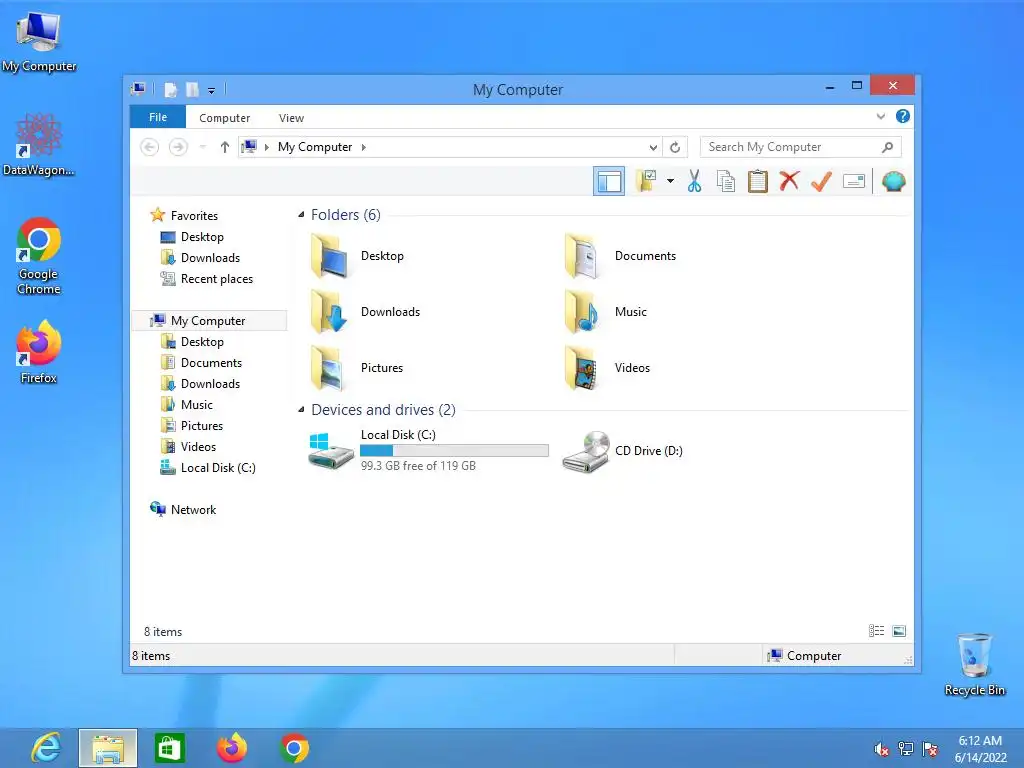Select Favorites in the navigation pane
Viewport: 1024px width, 768px height.
pyautogui.click(x=194, y=216)
